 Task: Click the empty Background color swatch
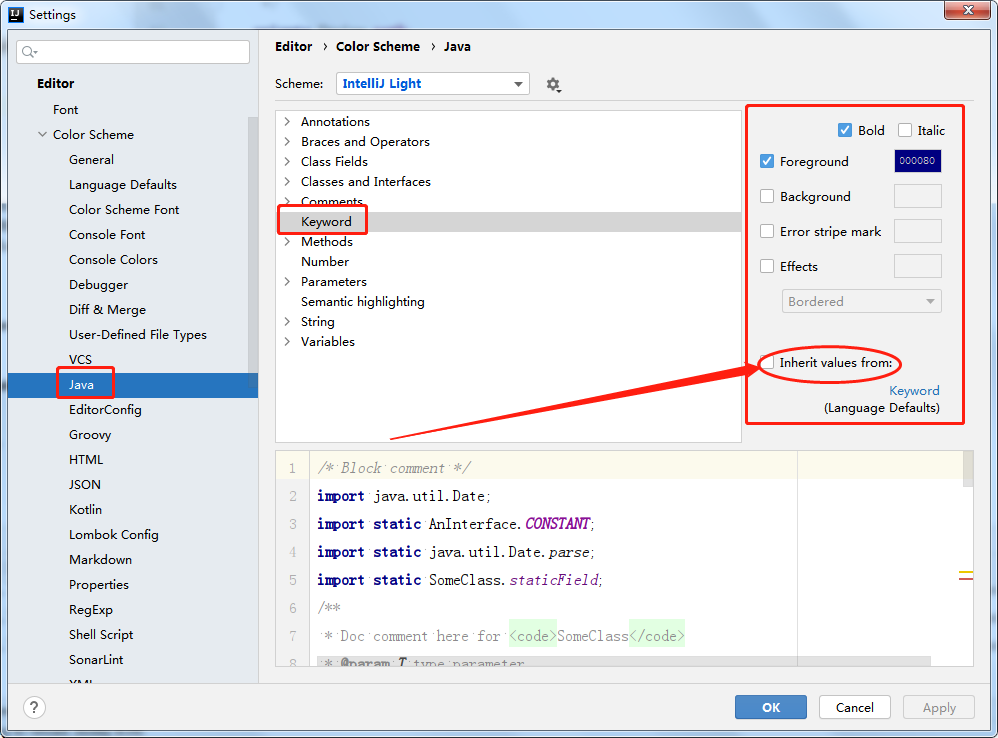pos(917,196)
